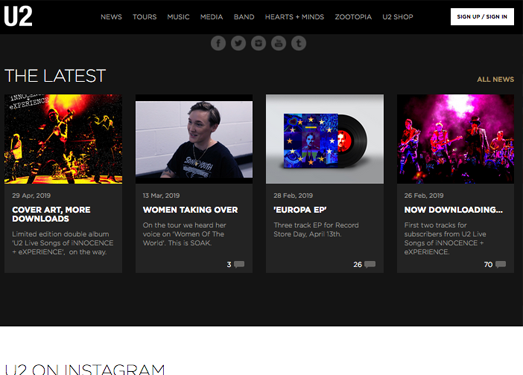The height and width of the screenshot is (375, 523).
Task: Open the MUSIC menu
Action: coord(178,17)
